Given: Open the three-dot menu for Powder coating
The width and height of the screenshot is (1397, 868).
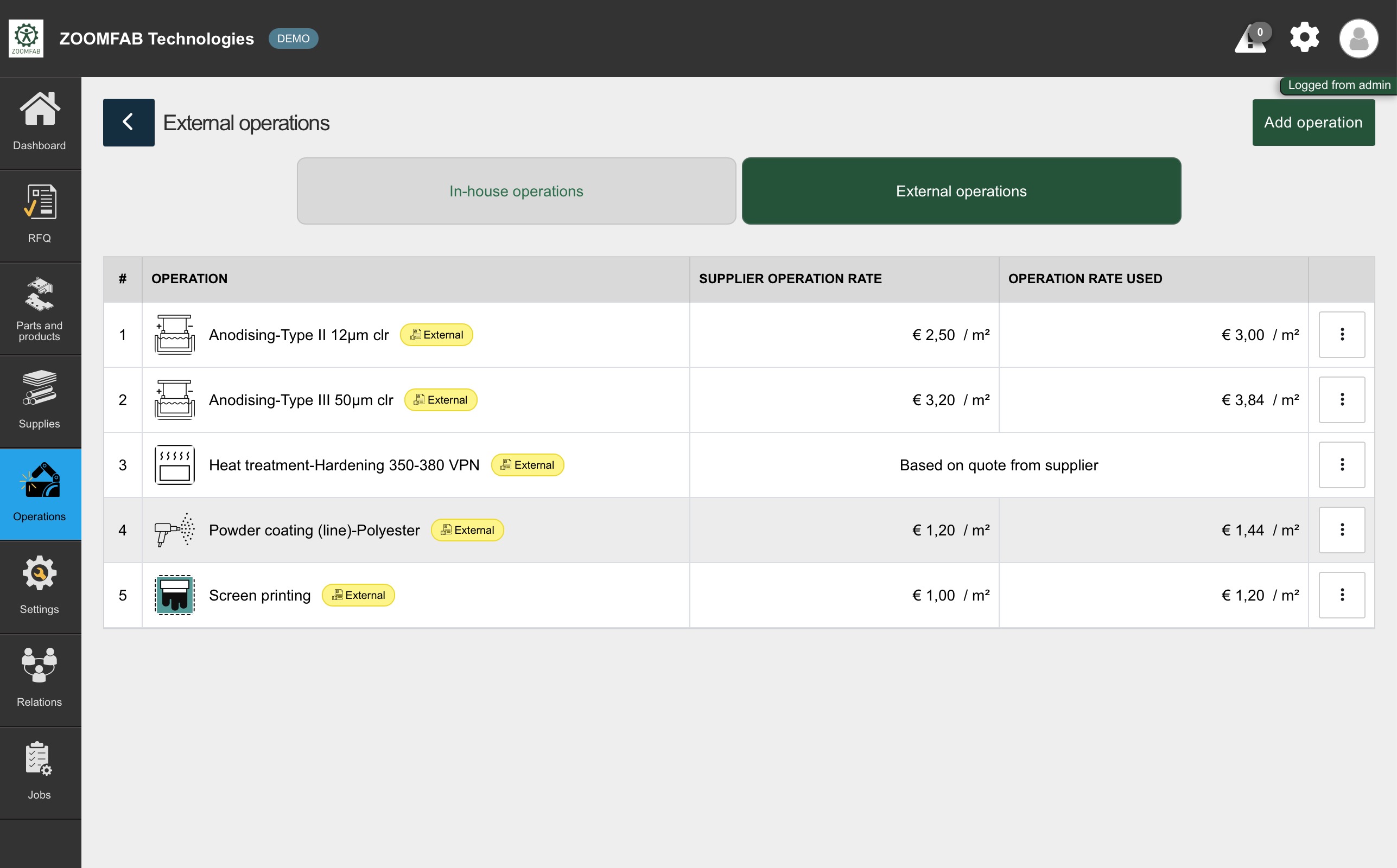Looking at the screenshot, I should (x=1341, y=530).
